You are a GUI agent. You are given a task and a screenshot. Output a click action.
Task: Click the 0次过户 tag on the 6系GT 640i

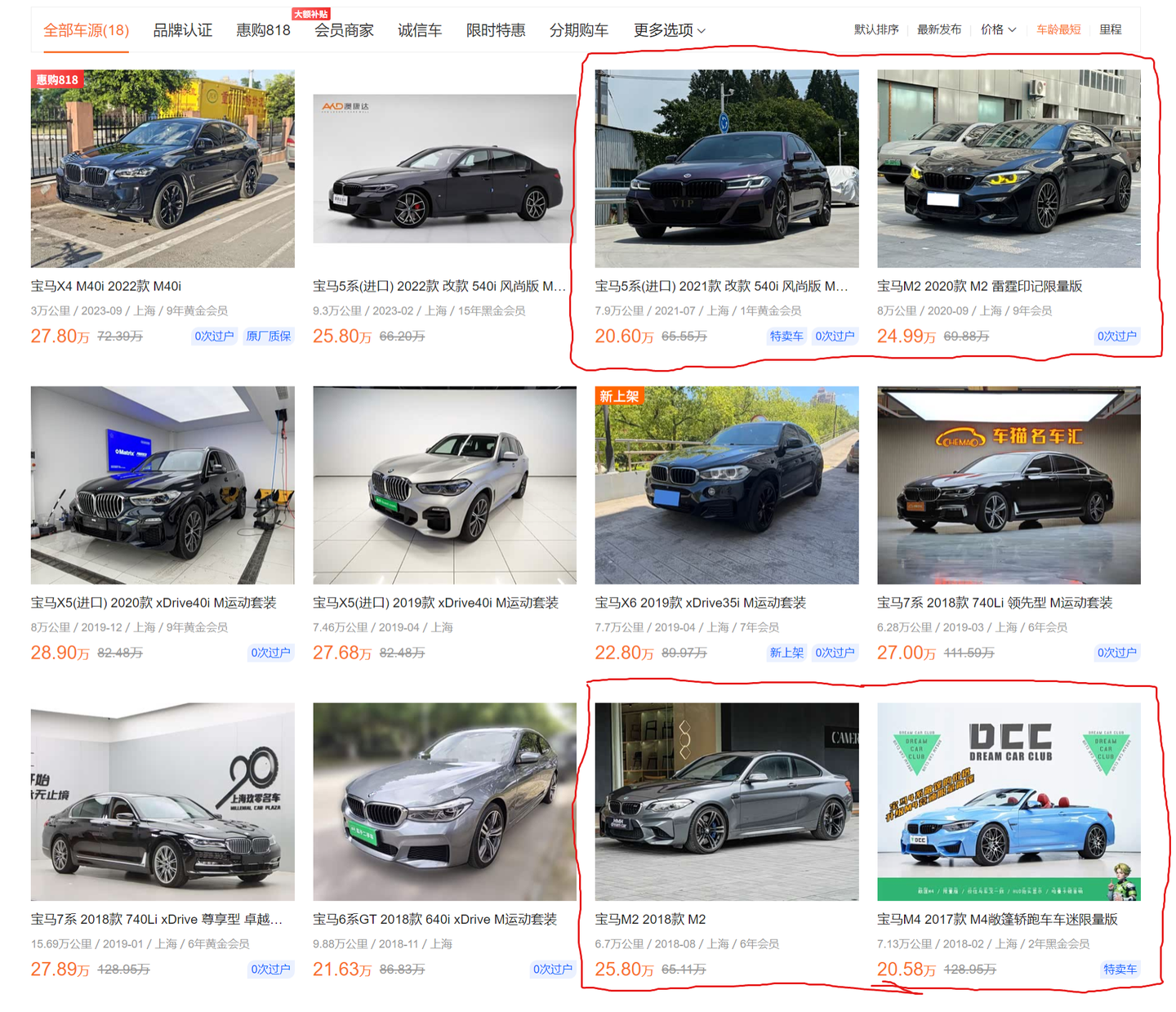[553, 970]
